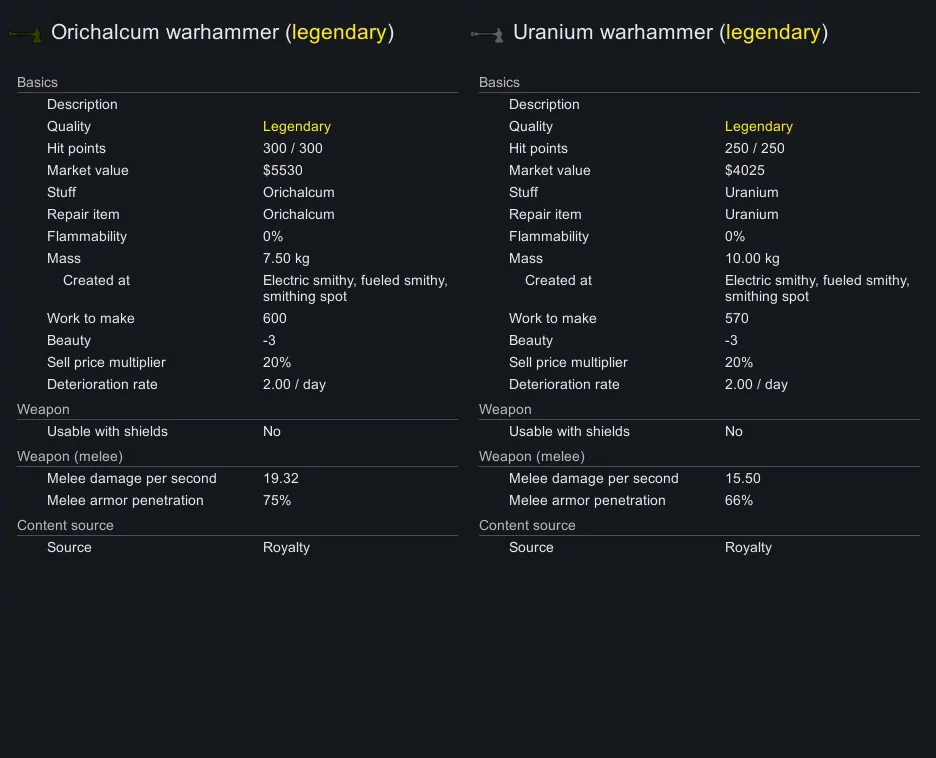
Task: Click the Uranium warhammer icon
Action: (x=486, y=36)
